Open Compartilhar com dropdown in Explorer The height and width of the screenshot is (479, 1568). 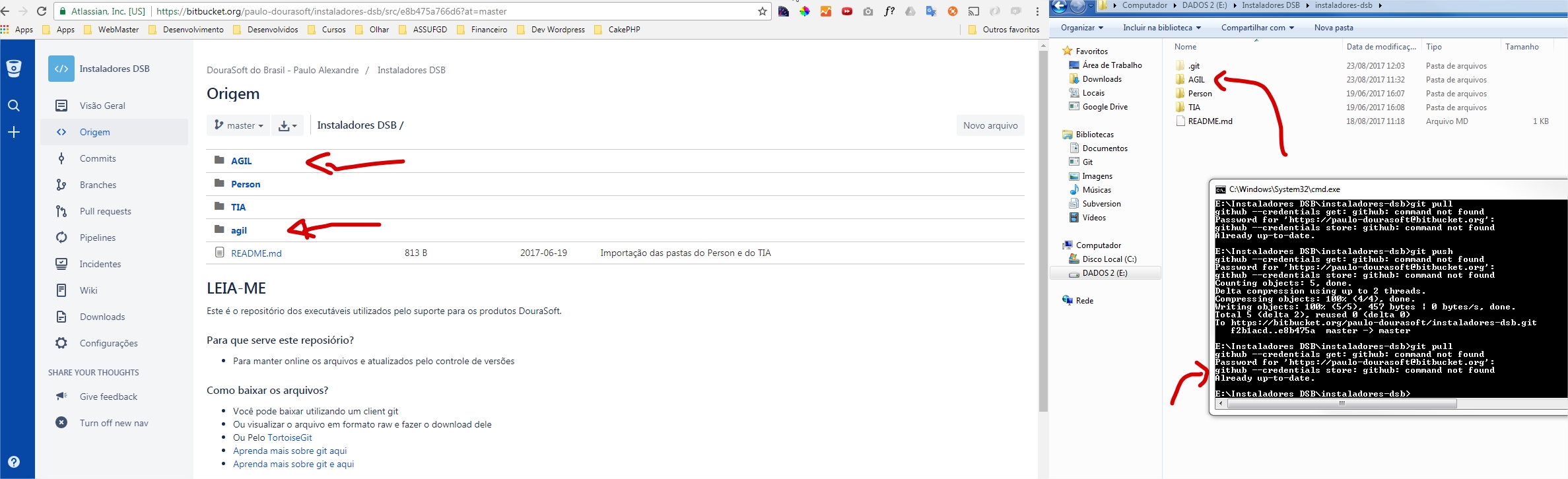[x=1257, y=28]
